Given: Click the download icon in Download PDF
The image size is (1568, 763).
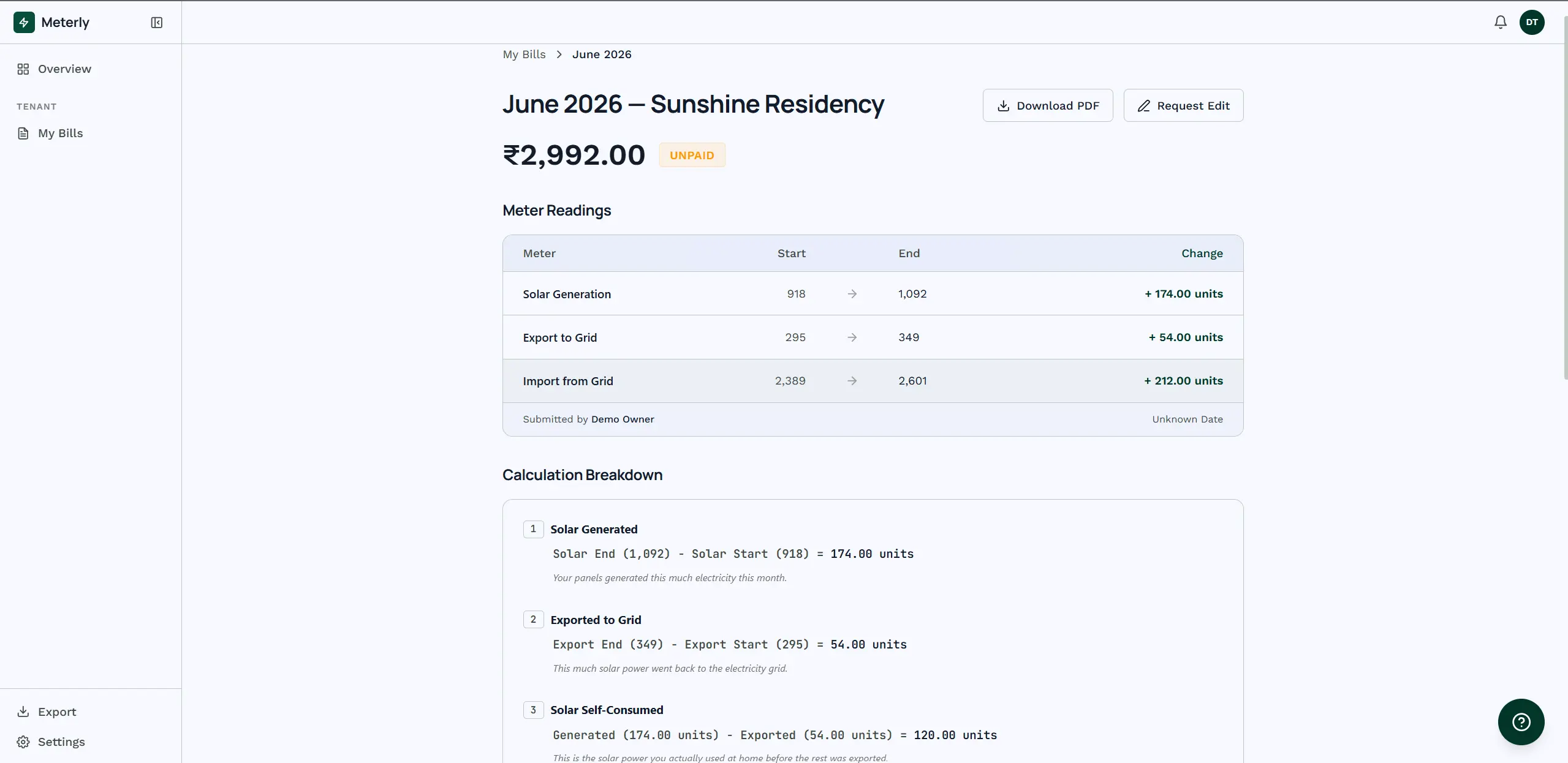Looking at the screenshot, I should (x=1003, y=106).
